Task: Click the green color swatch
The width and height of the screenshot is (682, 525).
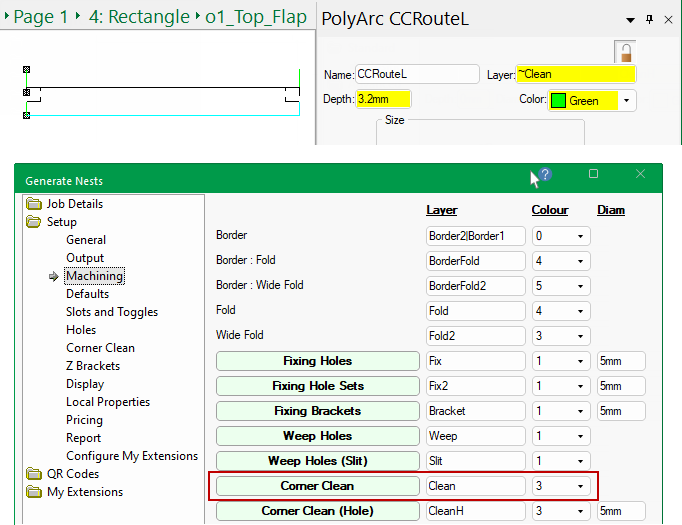Action: click(558, 101)
